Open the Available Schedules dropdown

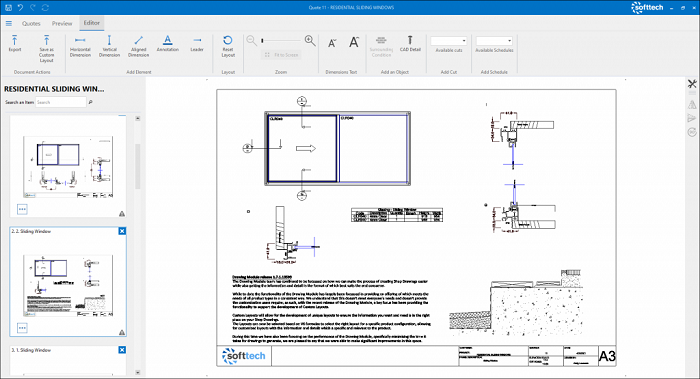point(494,41)
